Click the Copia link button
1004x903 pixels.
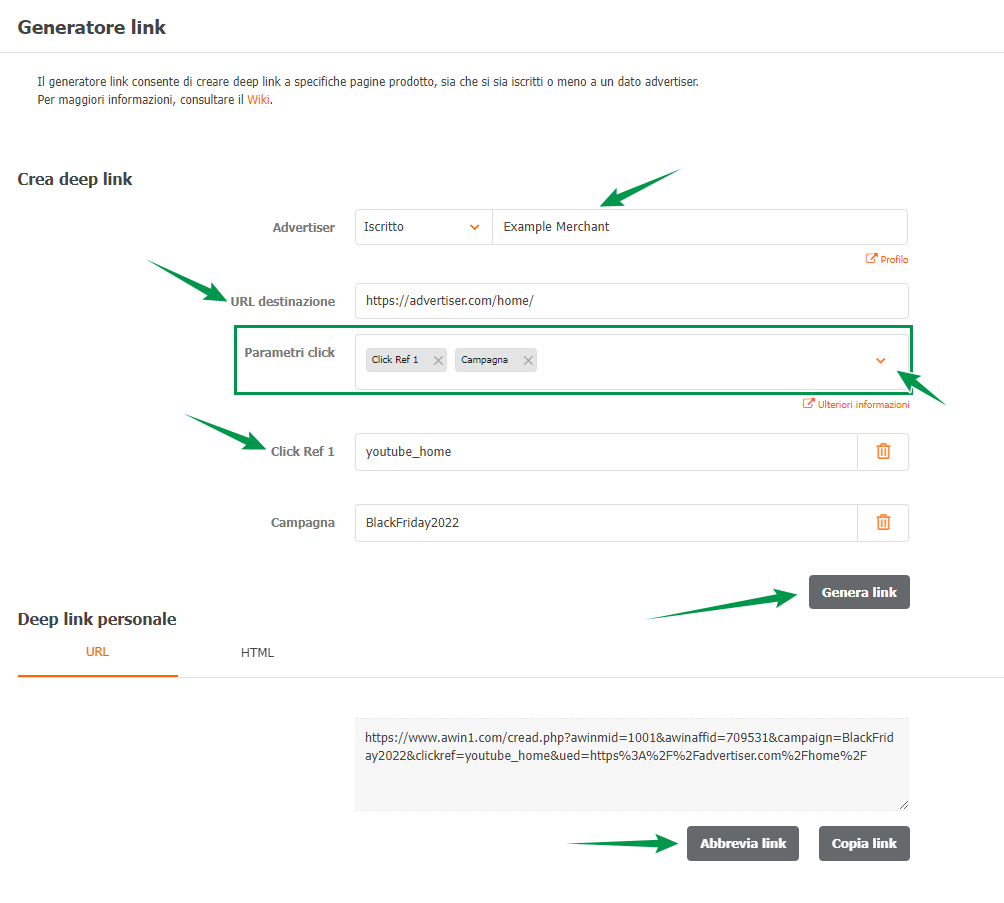click(864, 843)
